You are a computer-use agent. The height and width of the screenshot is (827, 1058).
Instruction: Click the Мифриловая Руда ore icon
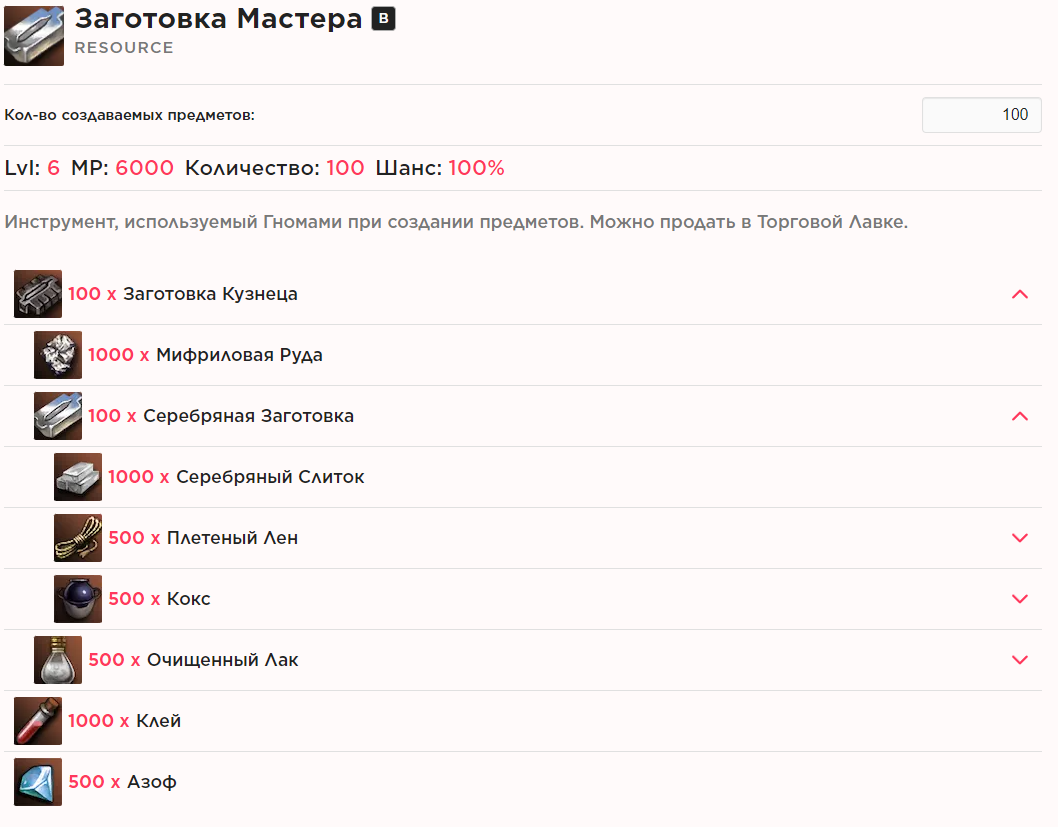pyautogui.click(x=58, y=355)
